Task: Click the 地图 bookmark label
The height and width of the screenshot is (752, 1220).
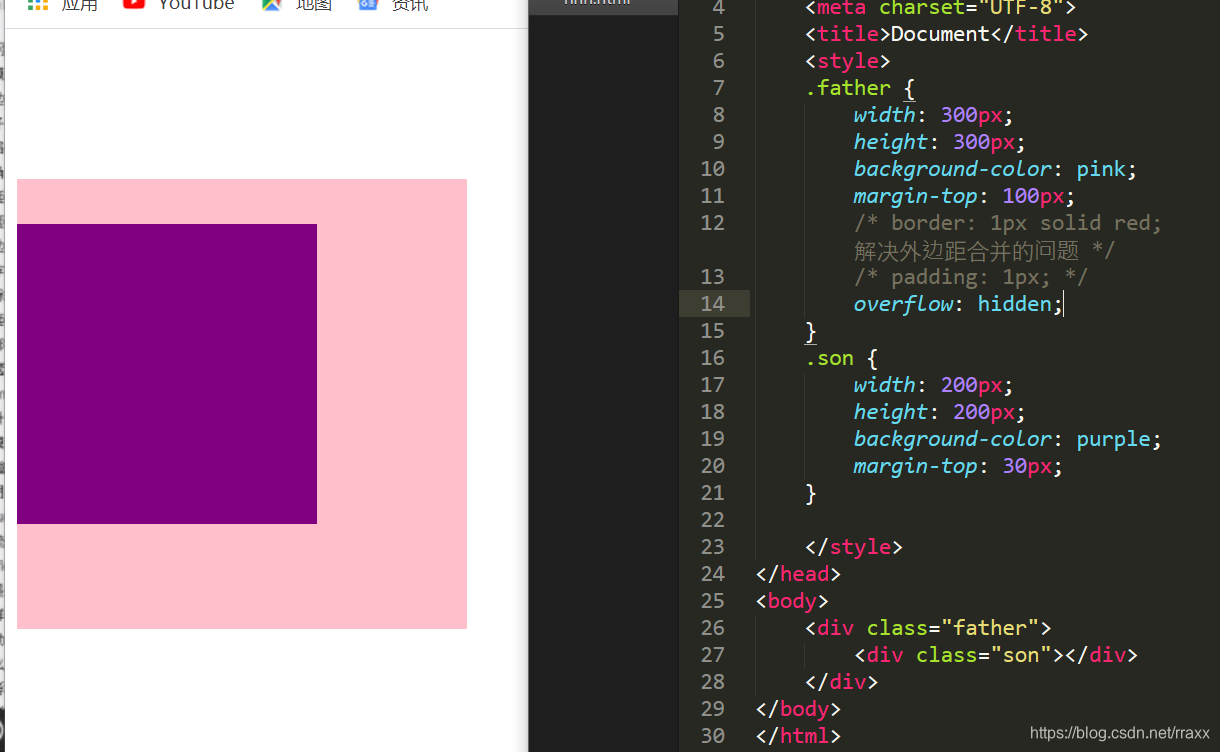Action: (314, 5)
